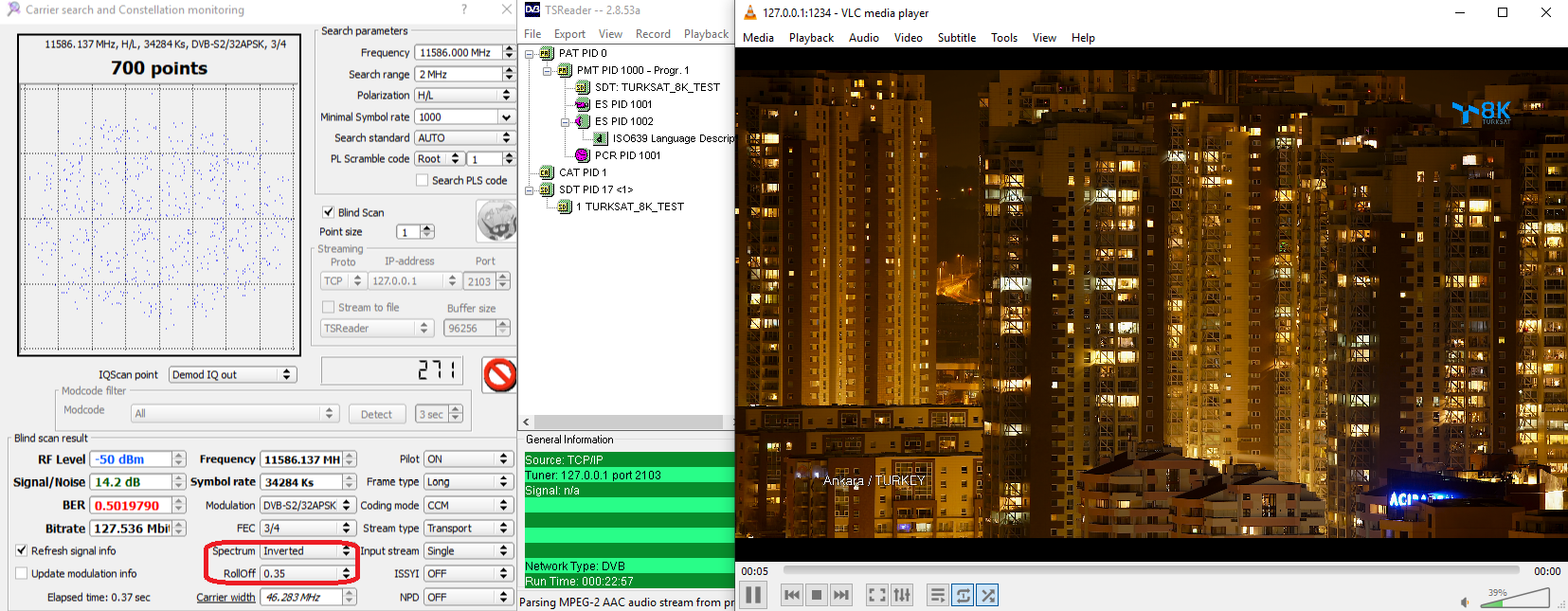The image size is (1568, 611).
Task: Skip to next media in VLC
Action: 841,595
